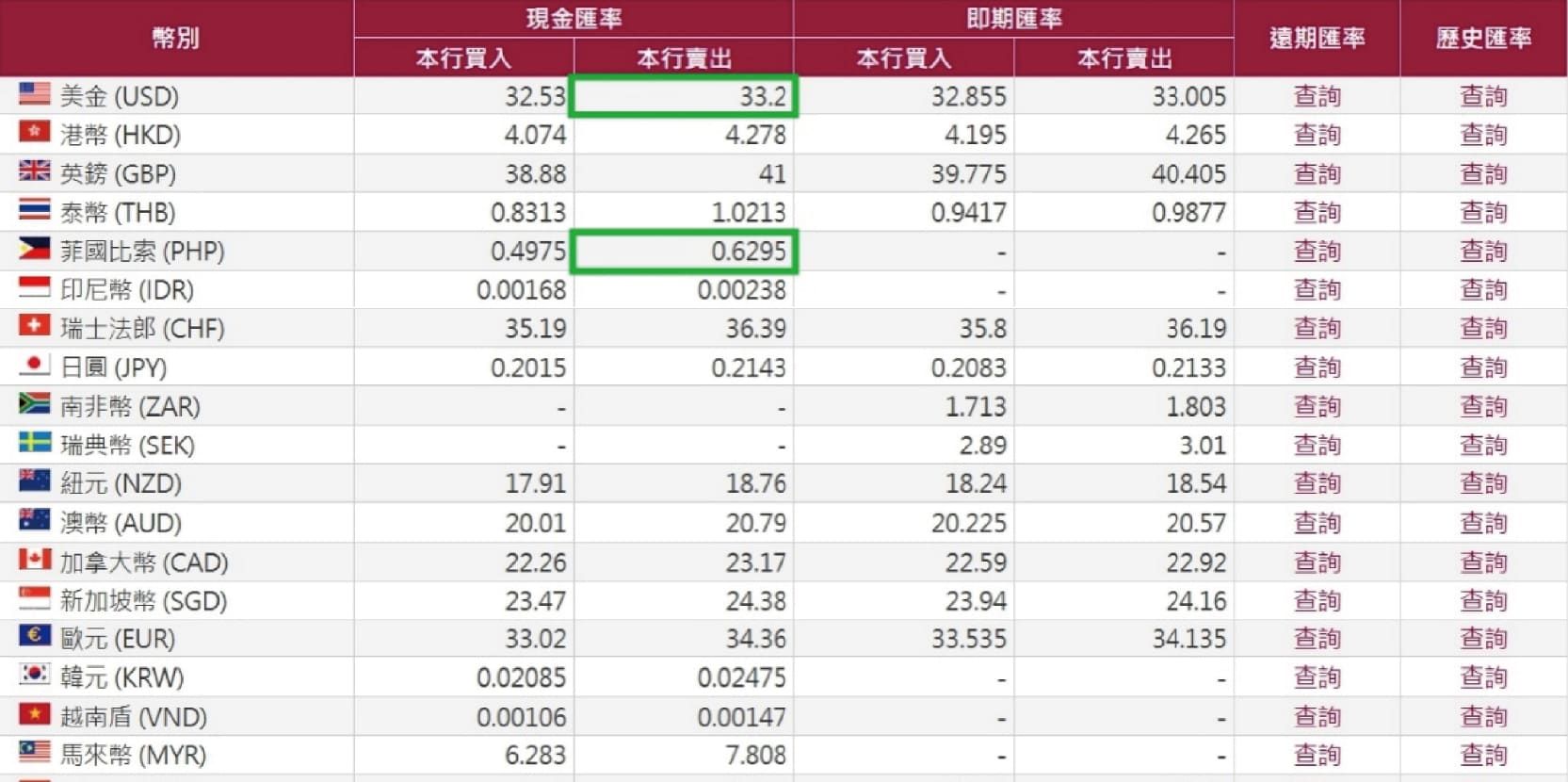Open 歷史匯率 查詢 for 瑞士法郎 (CHF)
This screenshot has width=1568, height=782.
[x=1483, y=329]
